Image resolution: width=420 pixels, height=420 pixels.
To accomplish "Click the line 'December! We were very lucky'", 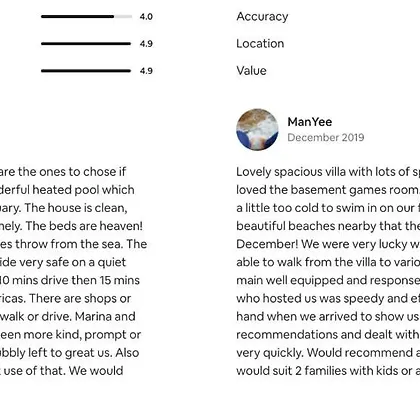I will point(328,244).
